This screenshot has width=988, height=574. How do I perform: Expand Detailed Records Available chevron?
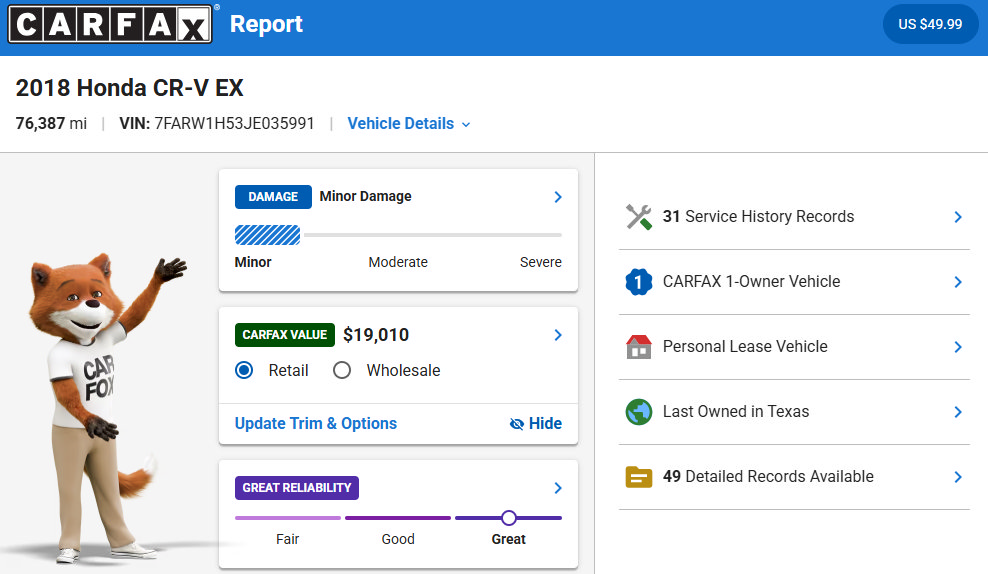coord(958,476)
